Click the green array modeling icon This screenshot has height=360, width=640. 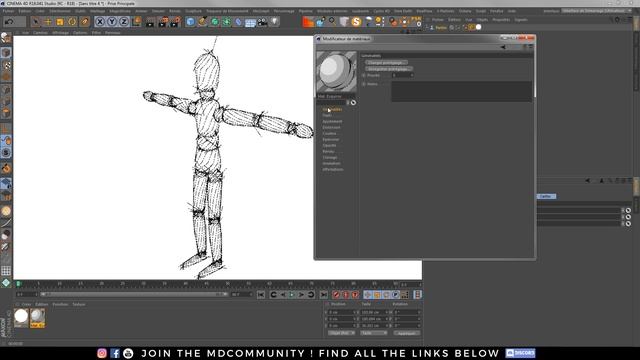[227, 22]
